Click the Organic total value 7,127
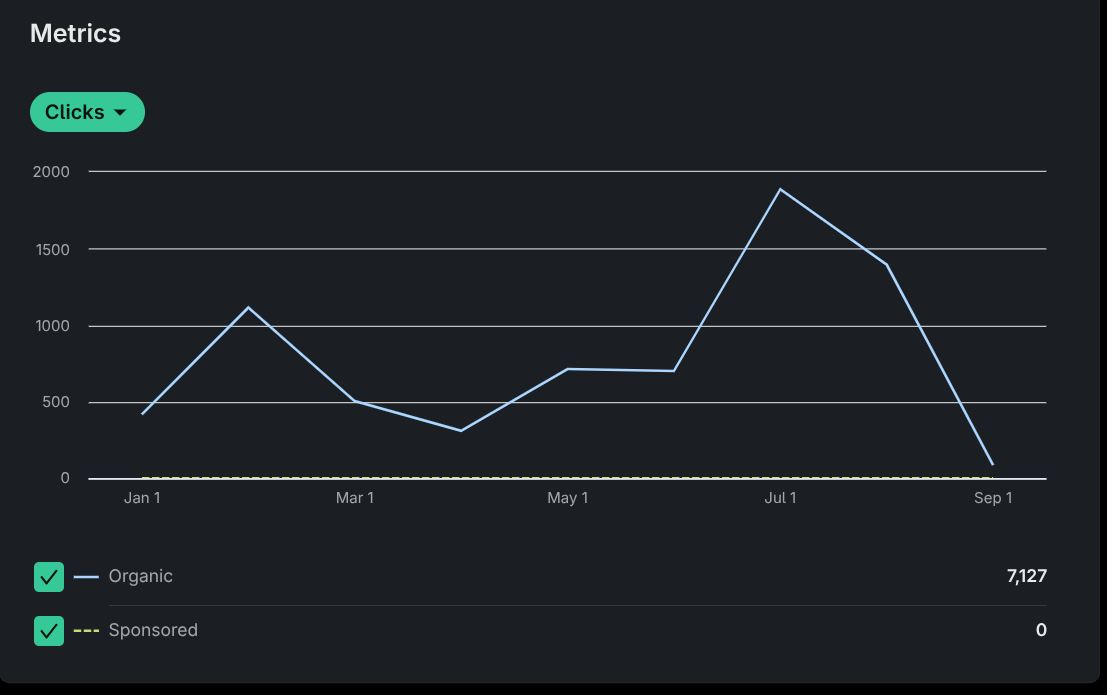The width and height of the screenshot is (1107, 695). [1026, 576]
